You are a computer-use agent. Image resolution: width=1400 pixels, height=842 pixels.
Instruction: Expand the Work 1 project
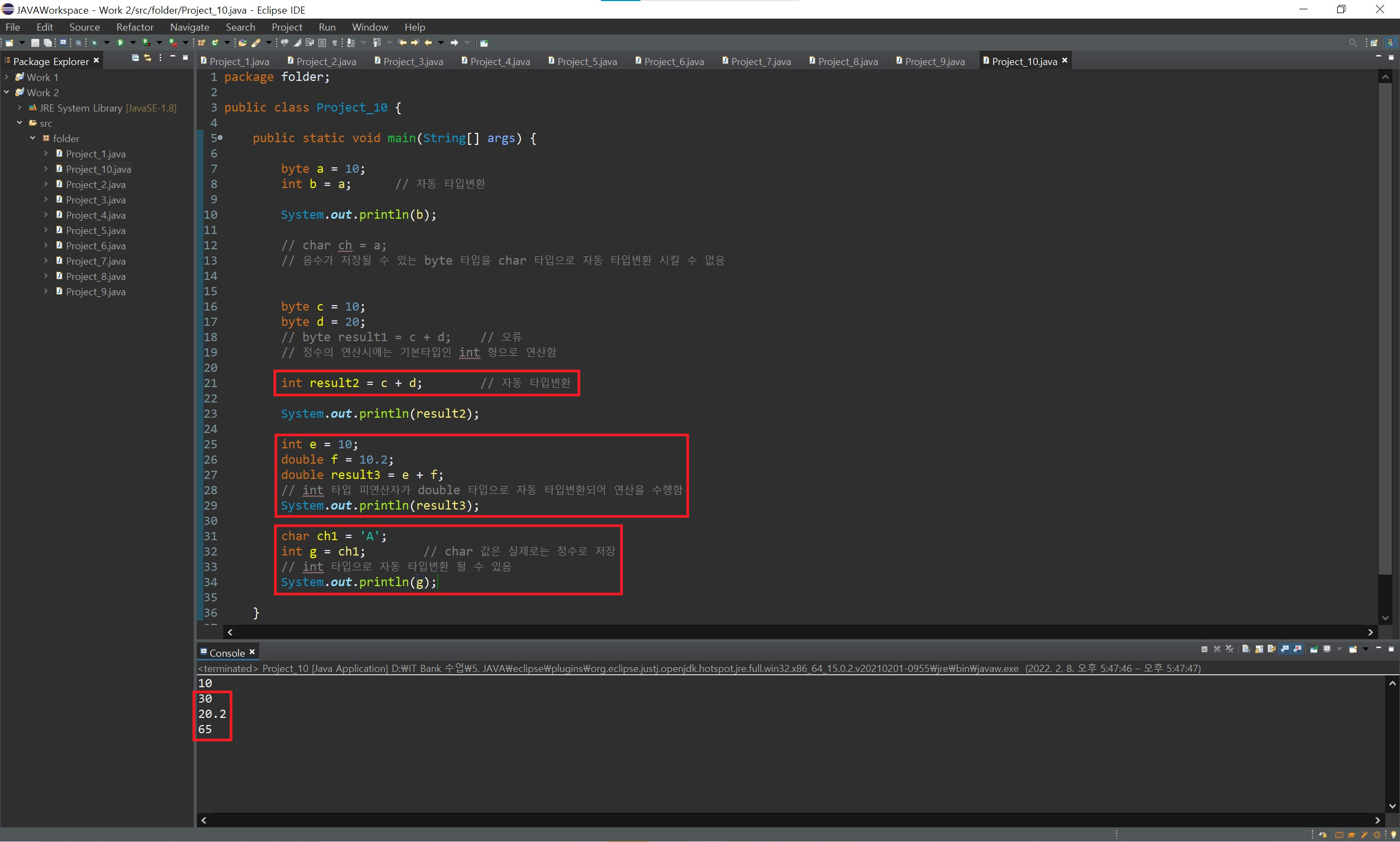point(7,77)
